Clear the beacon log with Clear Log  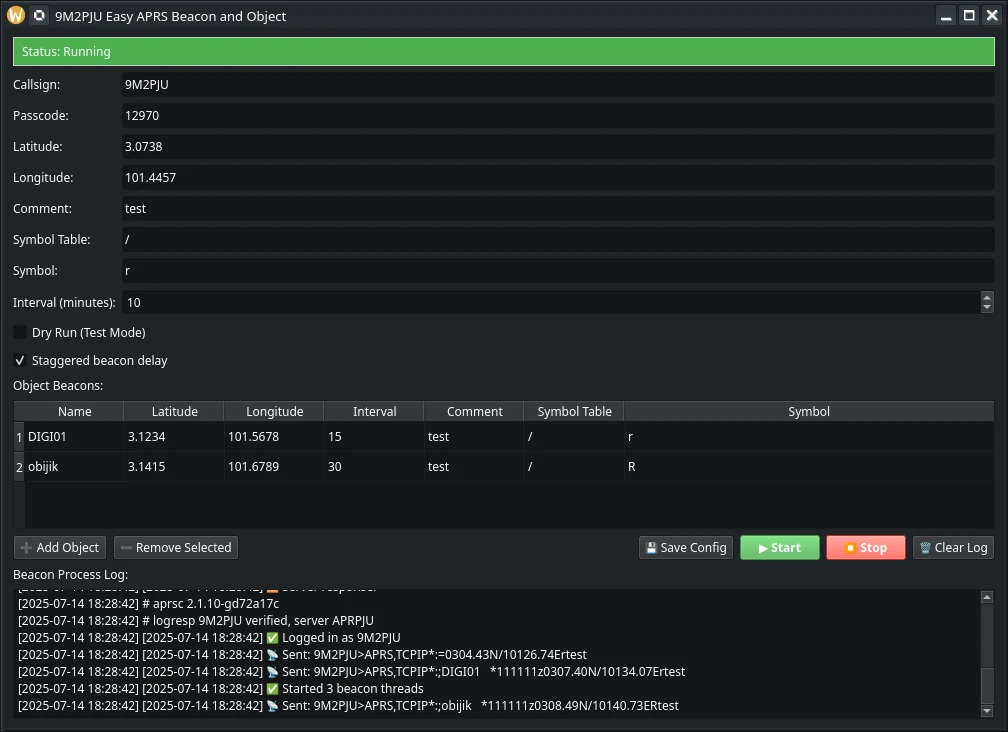click(953, 548)
